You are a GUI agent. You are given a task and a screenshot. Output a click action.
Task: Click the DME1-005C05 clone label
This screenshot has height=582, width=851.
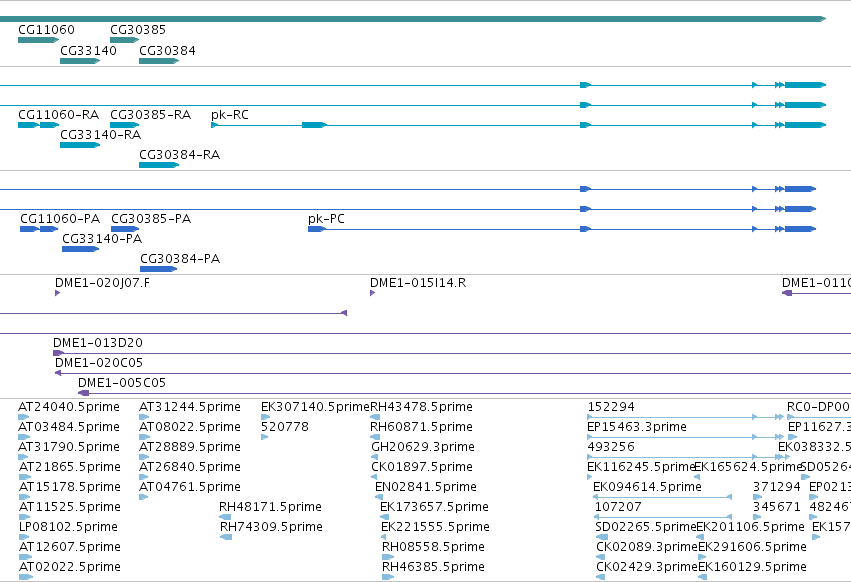(x=122, y=383)
